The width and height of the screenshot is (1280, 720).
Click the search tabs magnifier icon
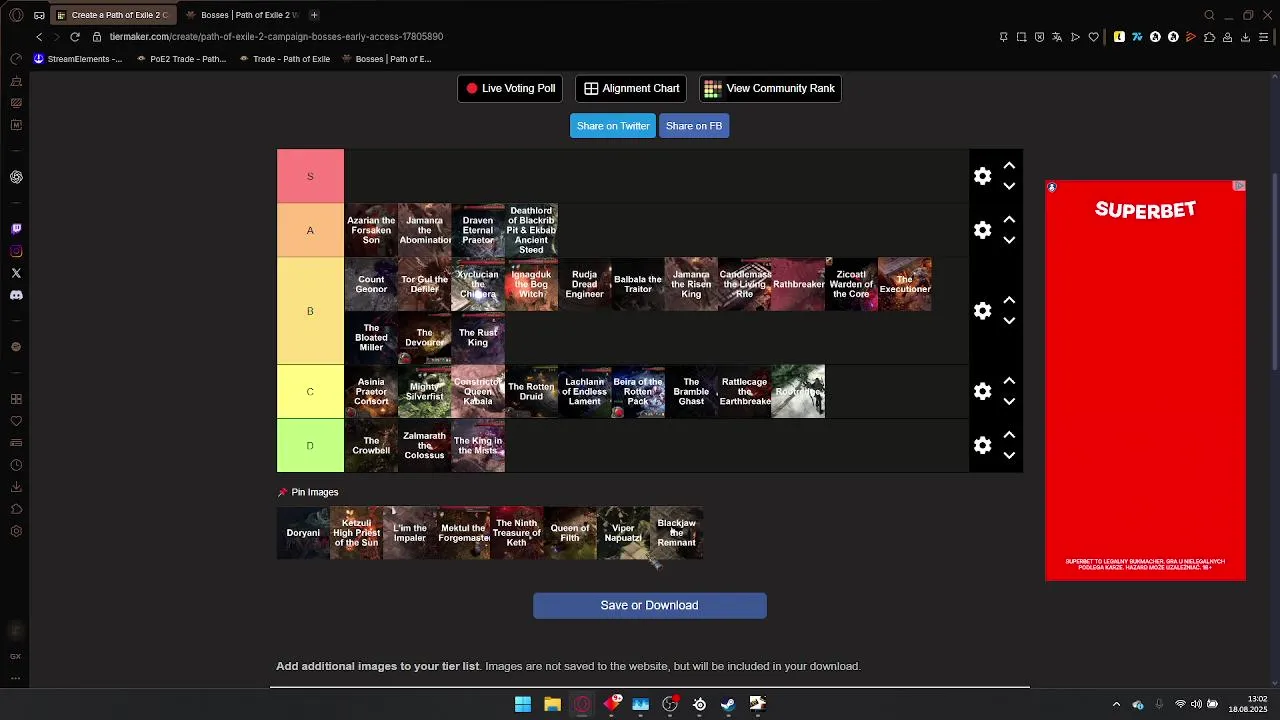point(1209,15)
